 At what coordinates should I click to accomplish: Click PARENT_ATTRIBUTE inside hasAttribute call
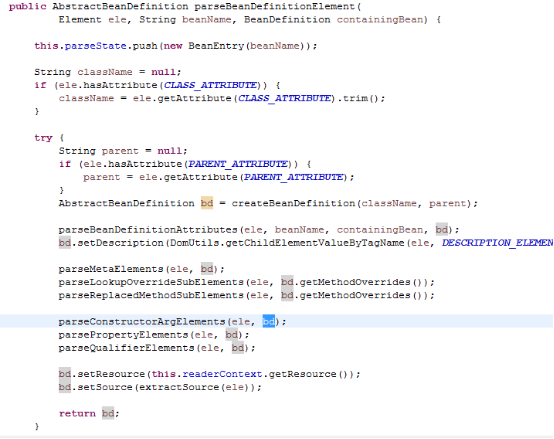coord(238,164)
